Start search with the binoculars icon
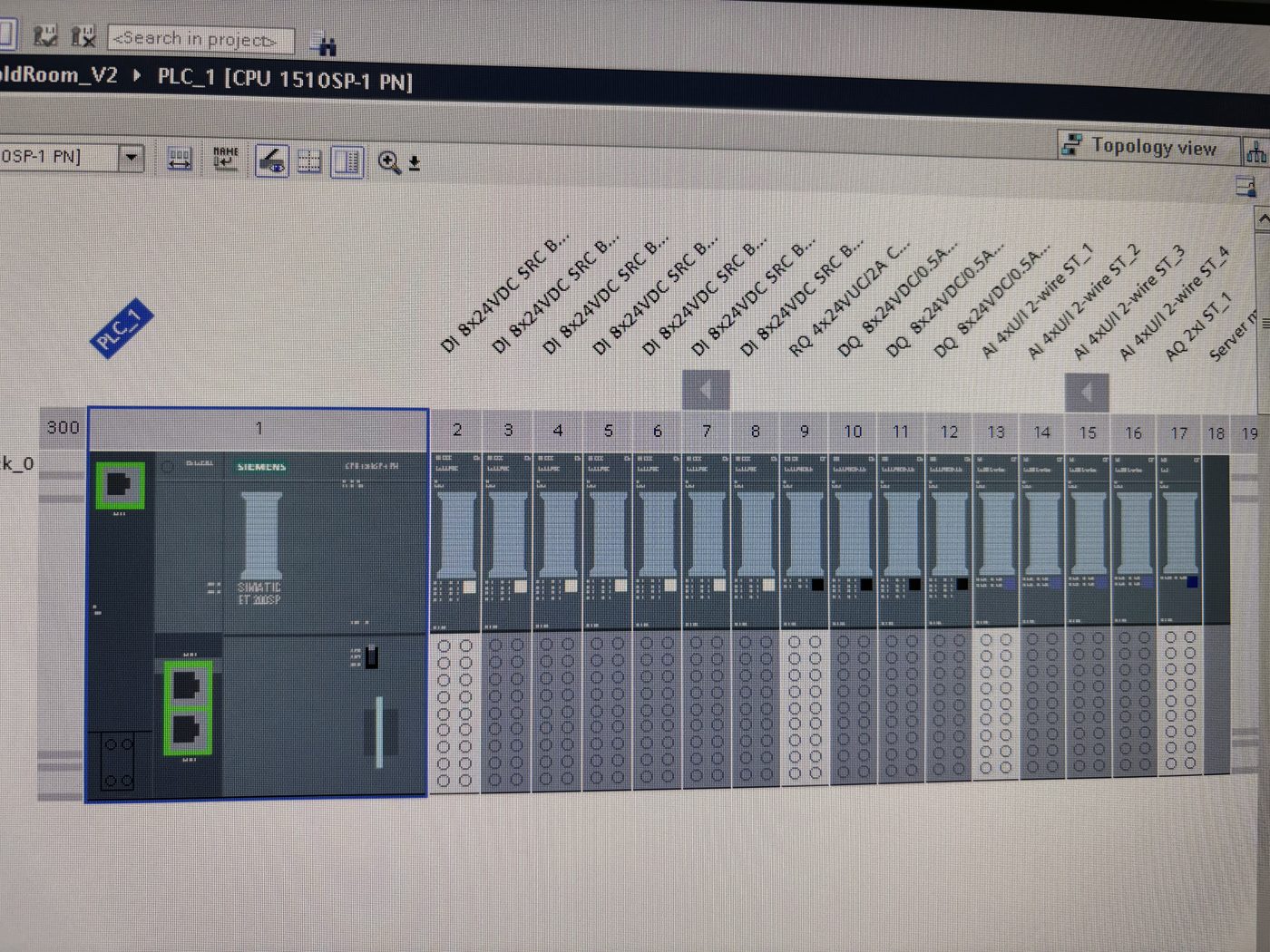The width and height of the screenshot is (1270, 952). pyautogui.click(x=323, y=43)
